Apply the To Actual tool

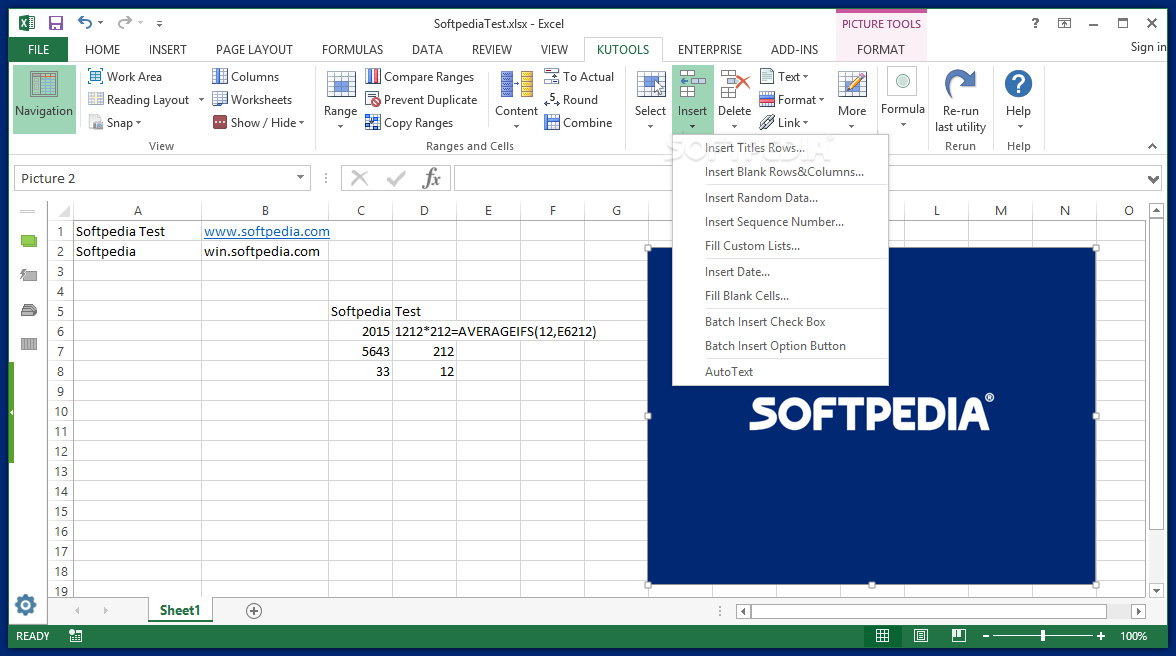(x=579, y=76)
